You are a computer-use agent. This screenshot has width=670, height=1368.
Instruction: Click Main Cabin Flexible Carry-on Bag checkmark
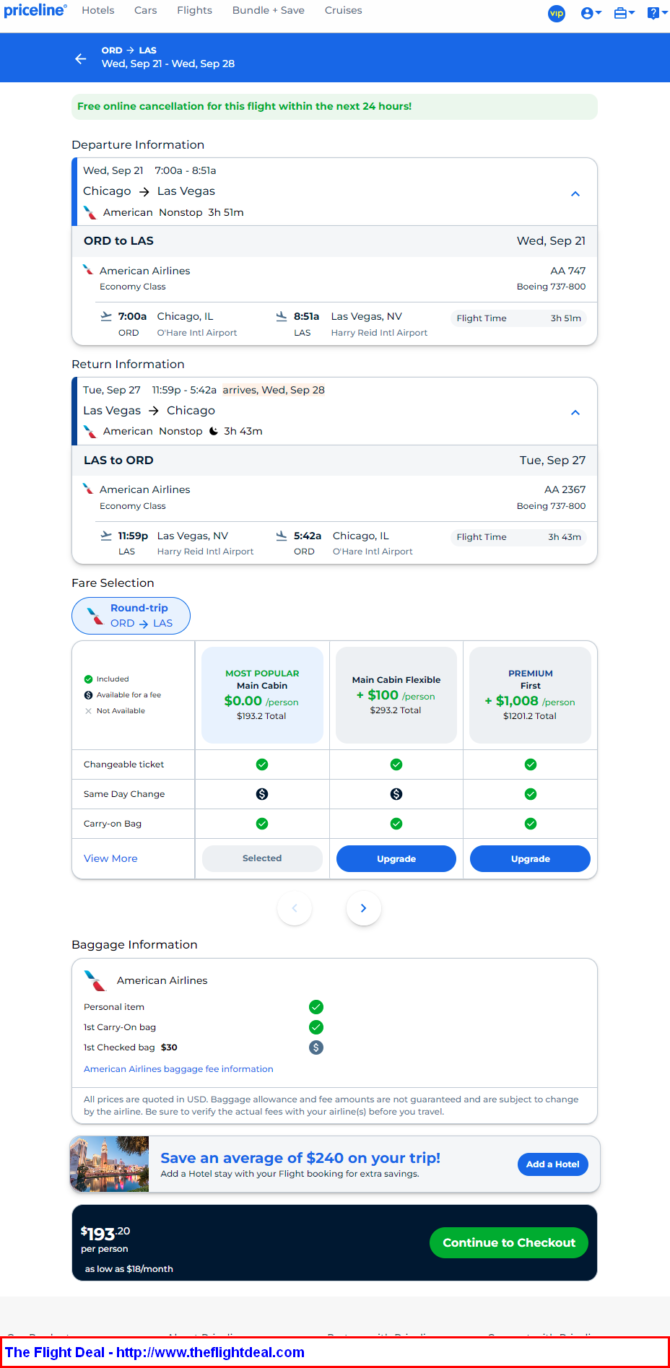click(x=396, y=824)
